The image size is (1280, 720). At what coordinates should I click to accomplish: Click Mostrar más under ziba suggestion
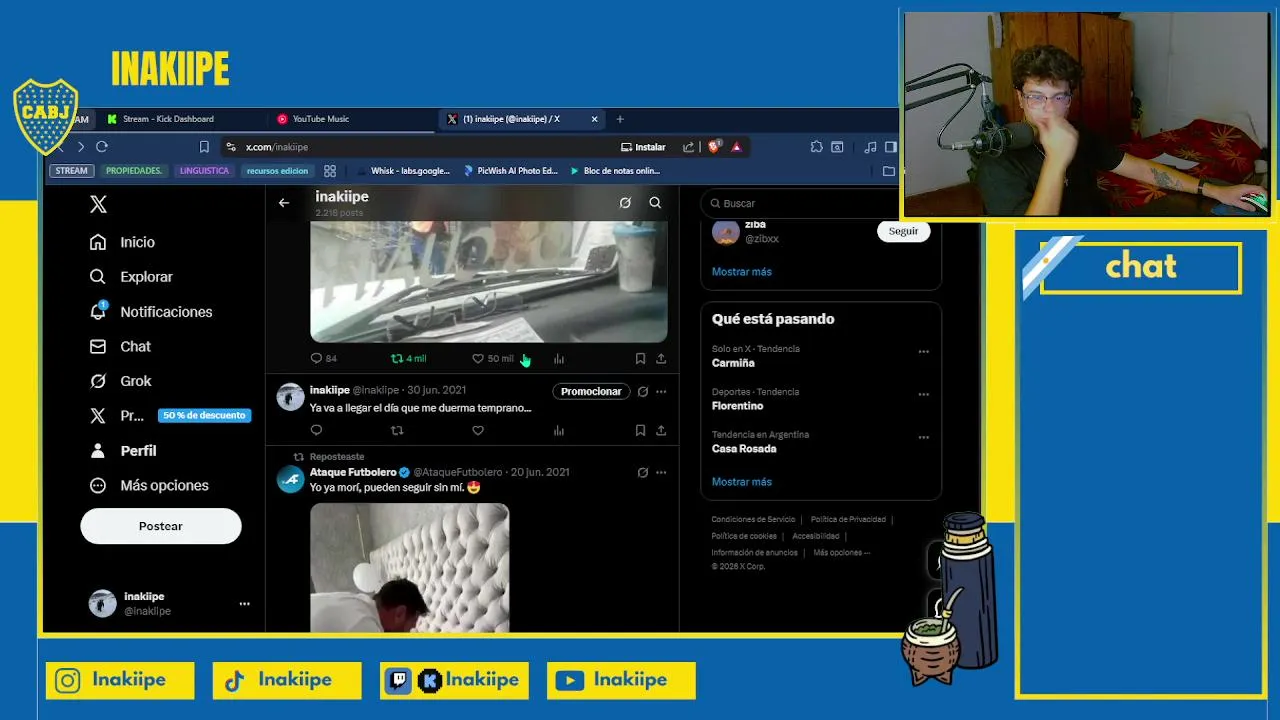(741, 272)
